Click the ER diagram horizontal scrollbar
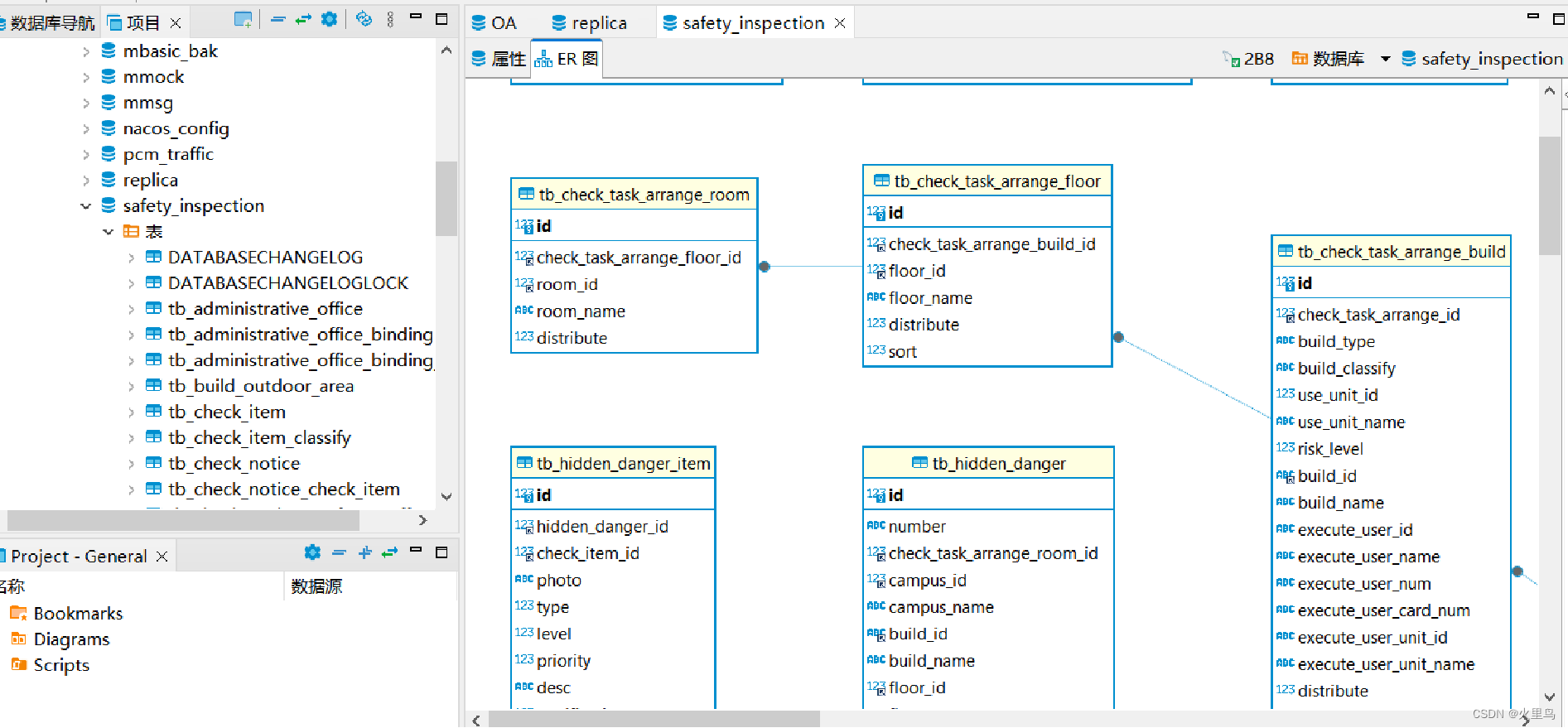 pyautogui.click(x=654, y=720)
